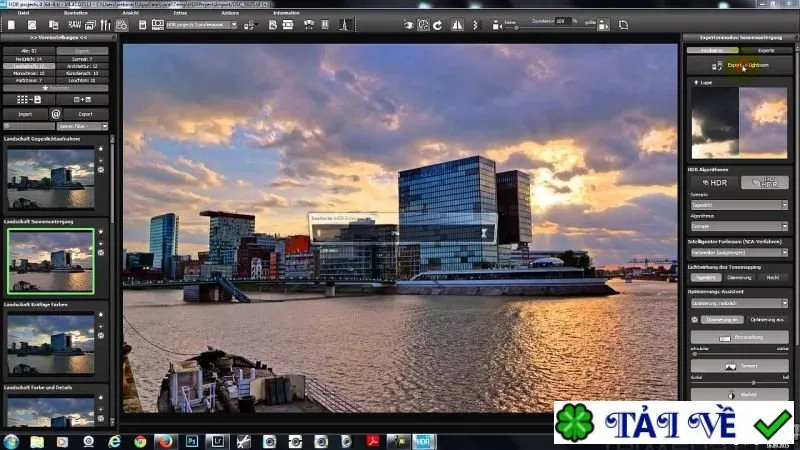Click the PROJECTS camera icon

[158, 24]
